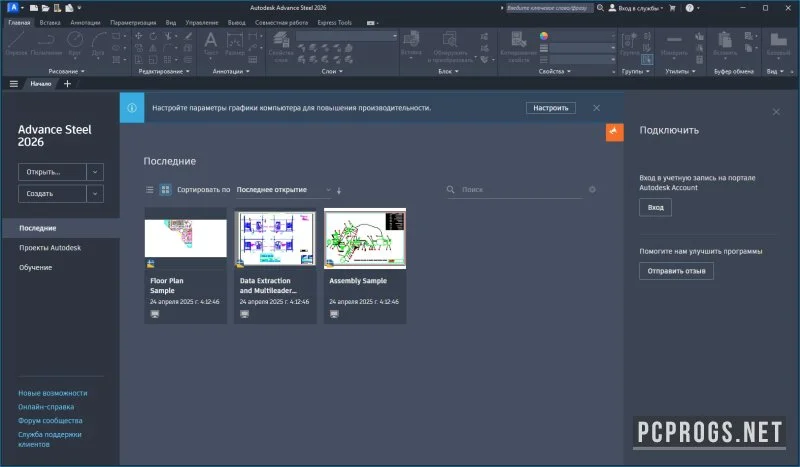Click the Вставить paste tool
Screen dimensions: 800x467
click(x=725, y=43)
